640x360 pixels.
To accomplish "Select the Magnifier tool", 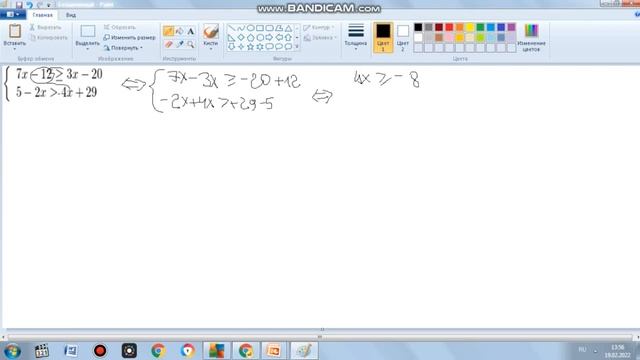I will [x=191, y=44].
